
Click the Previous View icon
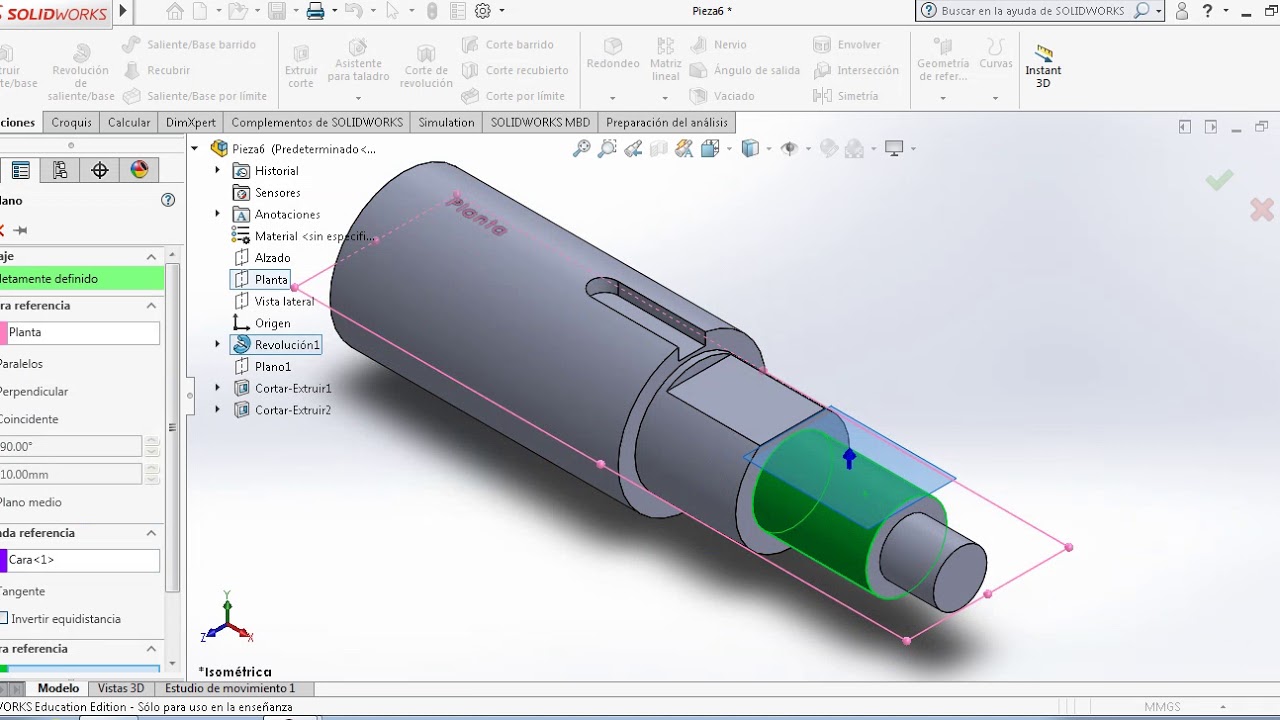(633, 149)
